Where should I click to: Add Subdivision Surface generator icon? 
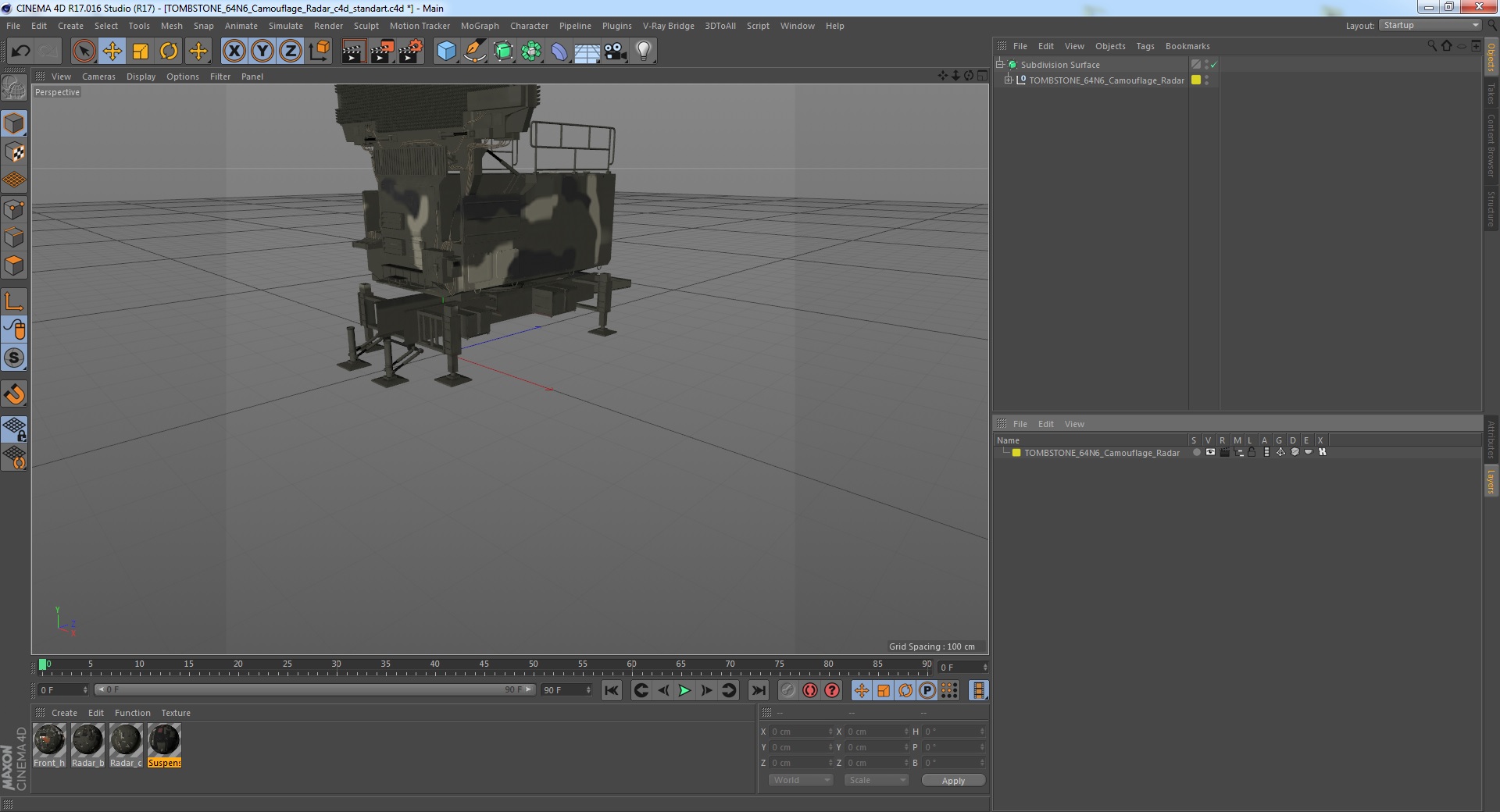[x=503, y=52]
